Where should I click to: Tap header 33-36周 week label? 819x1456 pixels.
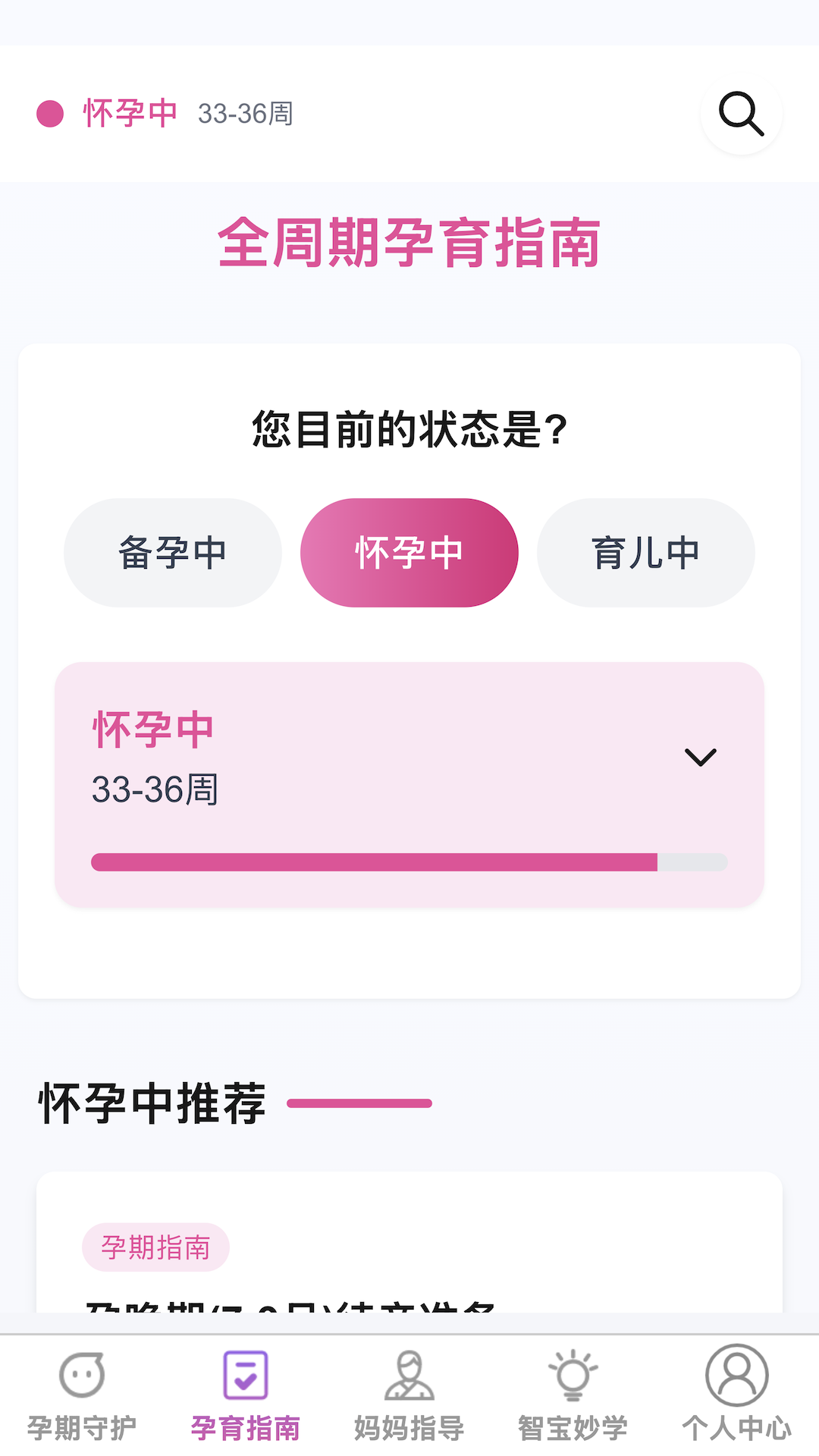pyautogui.click(x=246, y=114)
